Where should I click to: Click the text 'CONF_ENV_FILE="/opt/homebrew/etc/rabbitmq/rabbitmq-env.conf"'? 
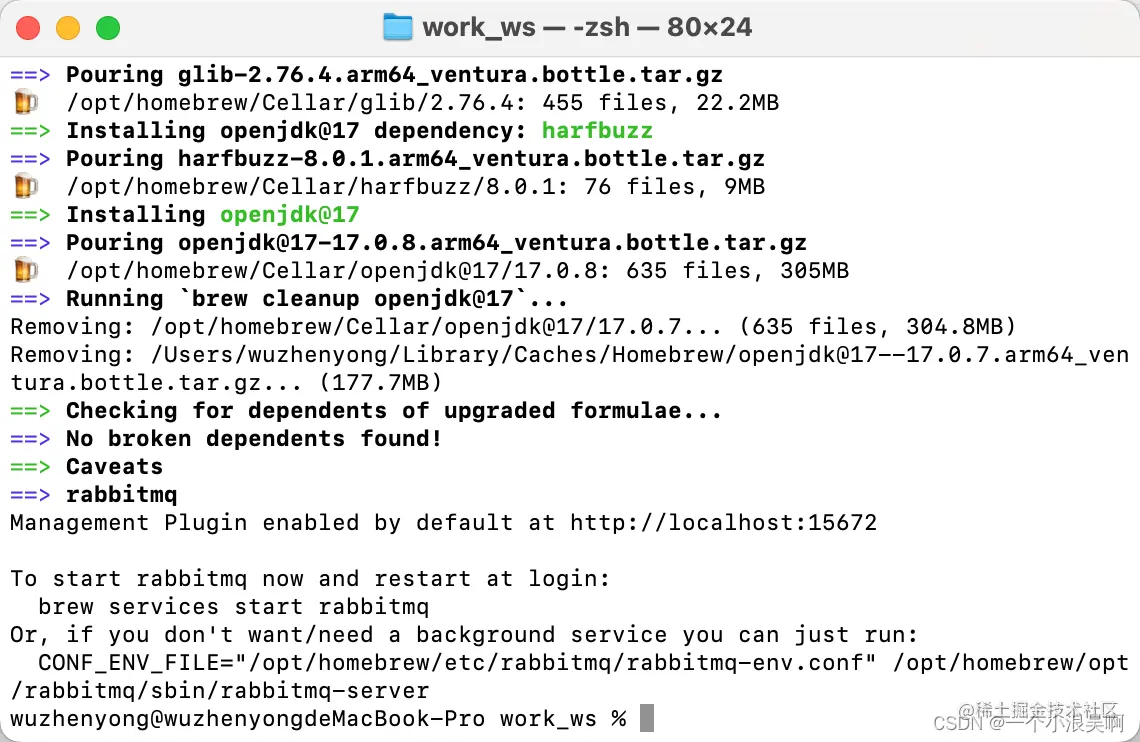[457, 663]
